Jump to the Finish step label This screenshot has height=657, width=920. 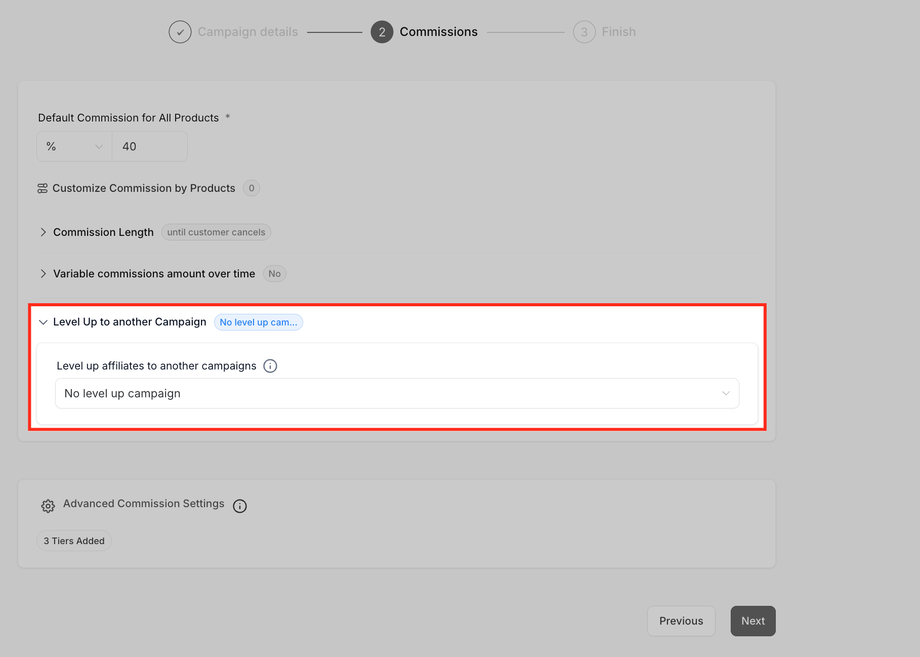point(618,32)
